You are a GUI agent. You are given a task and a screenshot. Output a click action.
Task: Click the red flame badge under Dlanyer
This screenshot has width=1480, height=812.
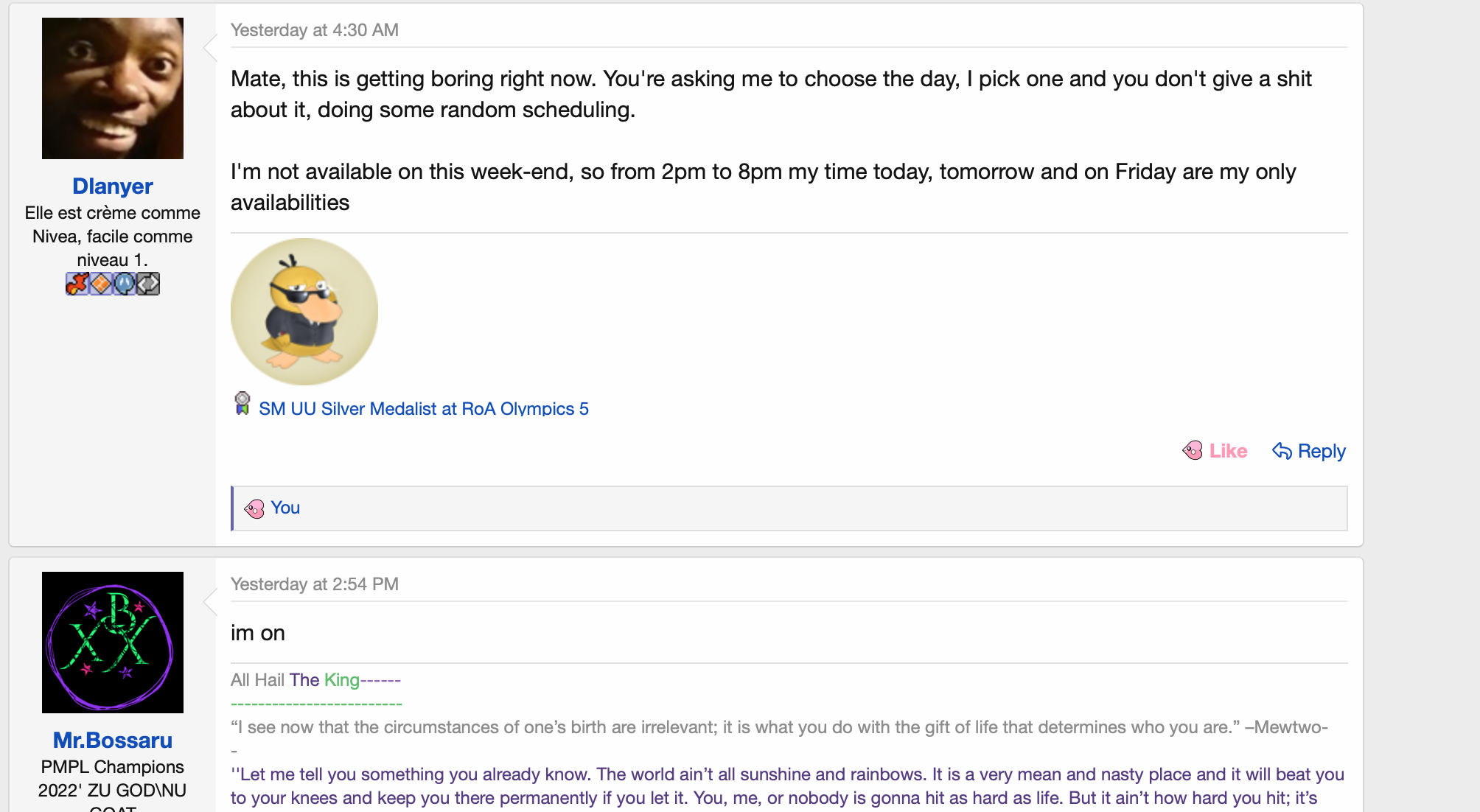point(77,284)
